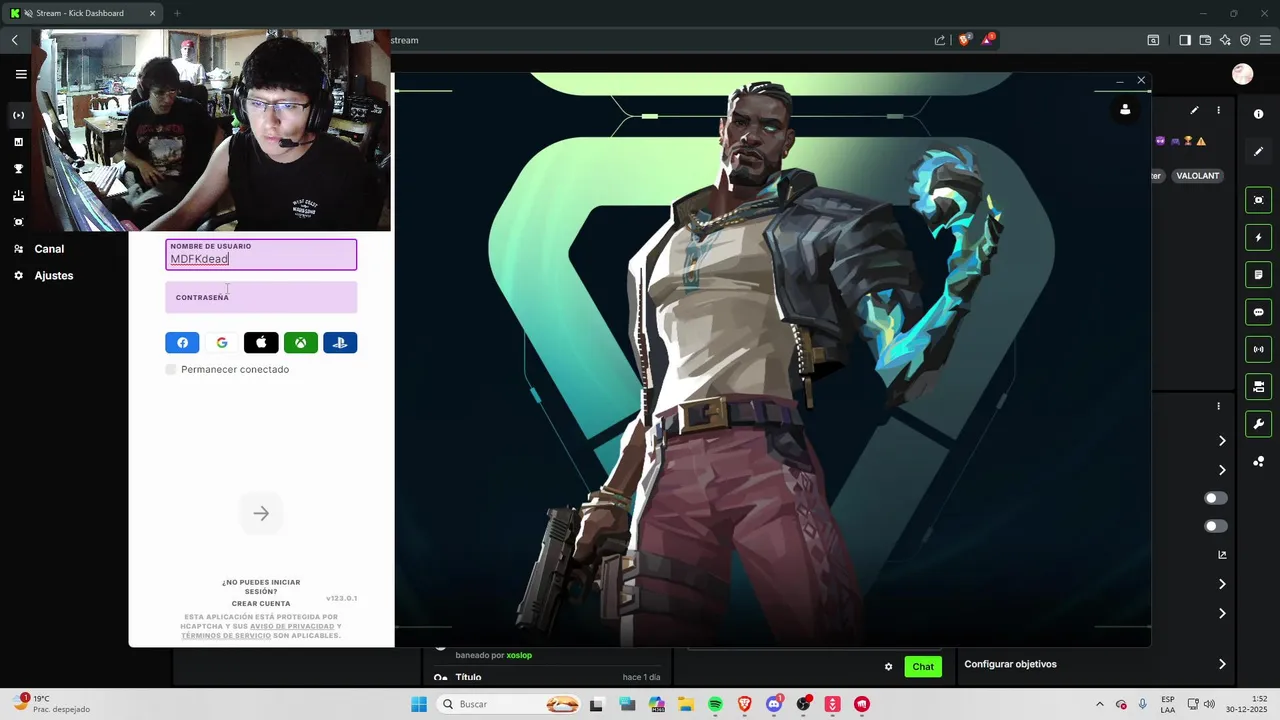The height and width of the screenshot is (720, 1280).
Task: Open Canal in Kick sidebar
Action: 49,249
